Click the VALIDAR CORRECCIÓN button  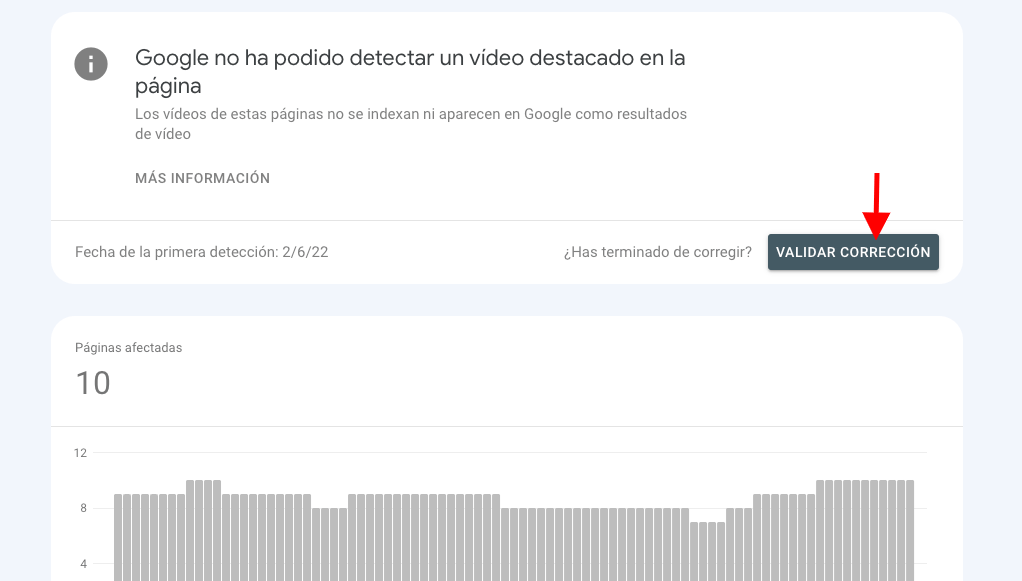coord(853,252)
